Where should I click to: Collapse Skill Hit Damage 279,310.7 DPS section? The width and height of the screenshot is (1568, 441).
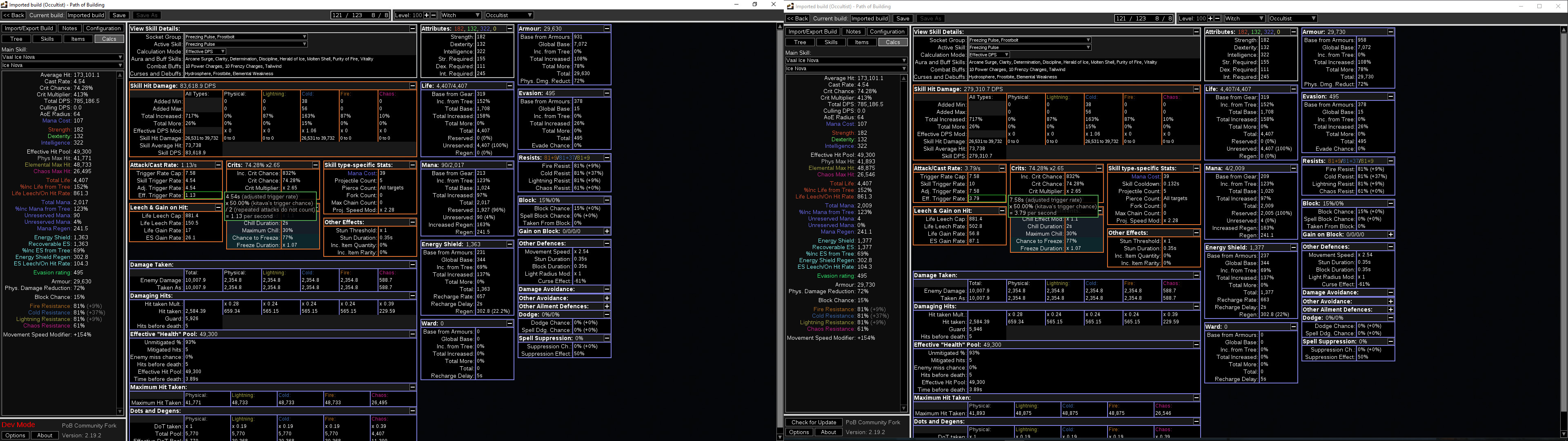click(1196, 89)
